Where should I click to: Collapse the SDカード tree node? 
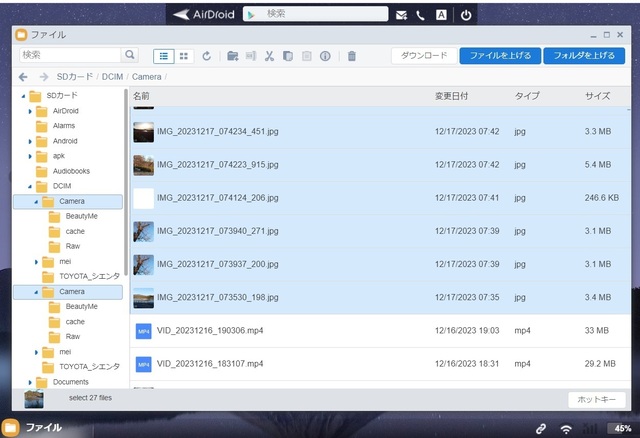23,96
